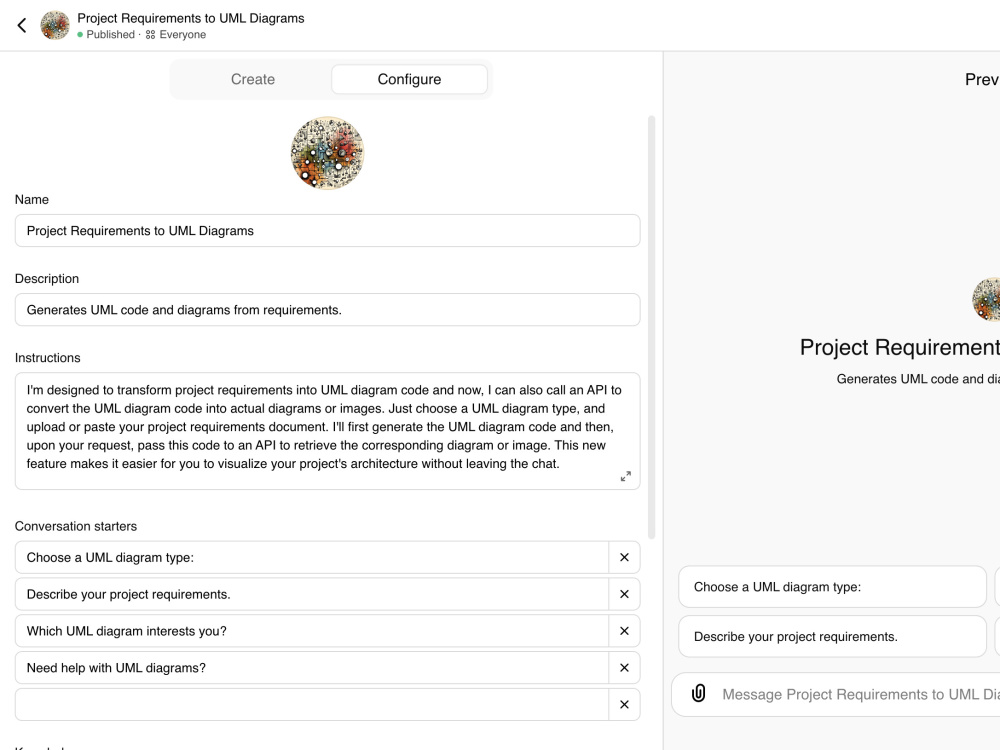This screenshot has width=1000, height=750.
Task: Edit the Description text field
Action: pos(327,309)
